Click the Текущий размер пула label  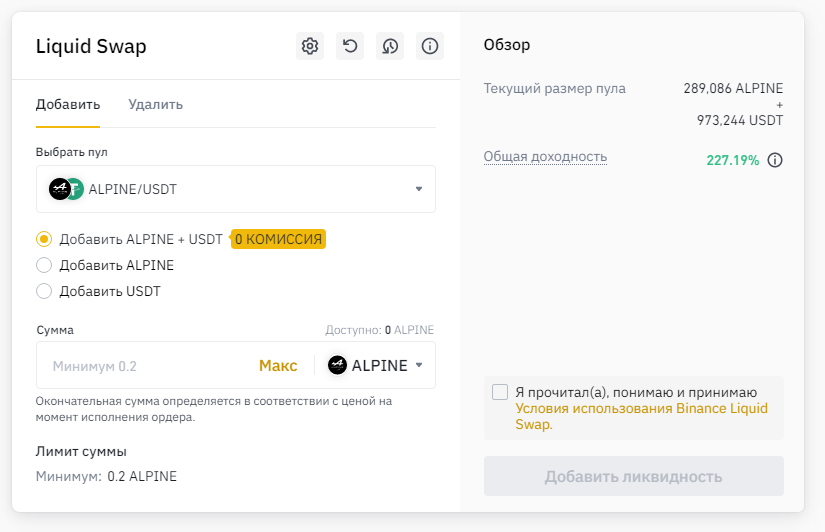(555, 88)
